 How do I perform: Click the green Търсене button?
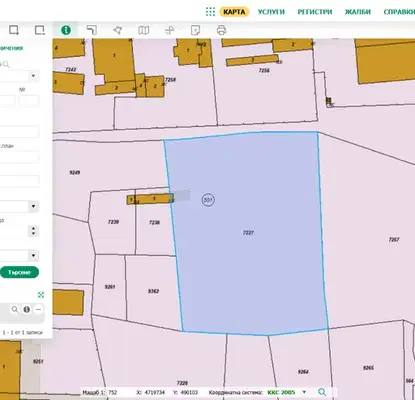pyautogui.click(x=19, y=272)
